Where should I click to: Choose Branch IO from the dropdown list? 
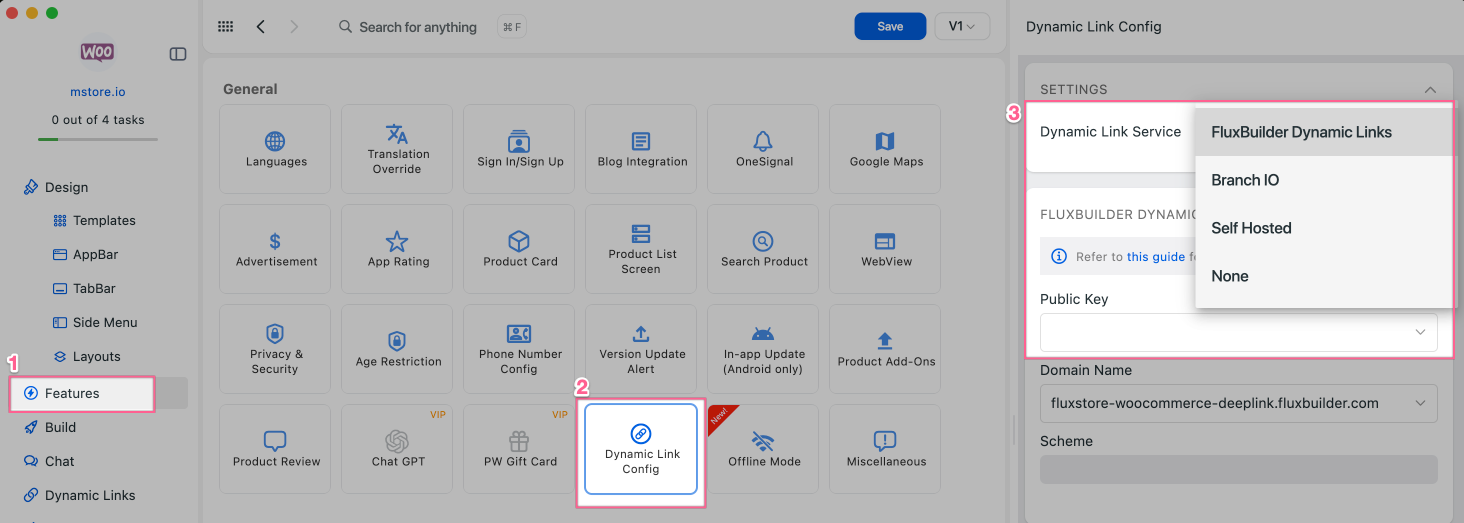click(x=1245, y=180)
